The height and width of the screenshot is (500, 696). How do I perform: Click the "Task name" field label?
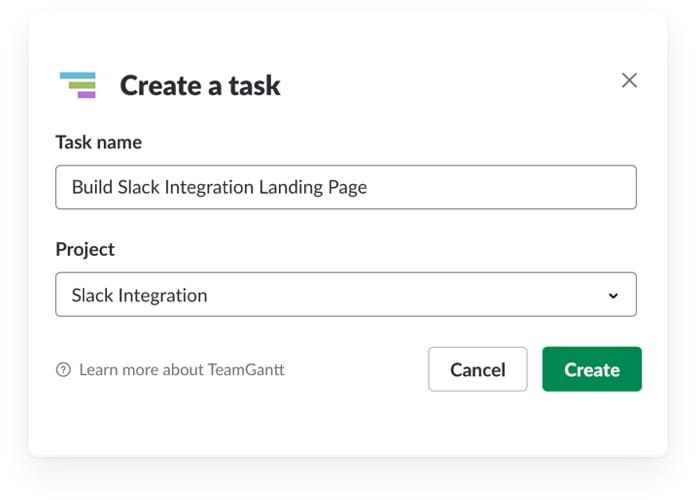99,142
